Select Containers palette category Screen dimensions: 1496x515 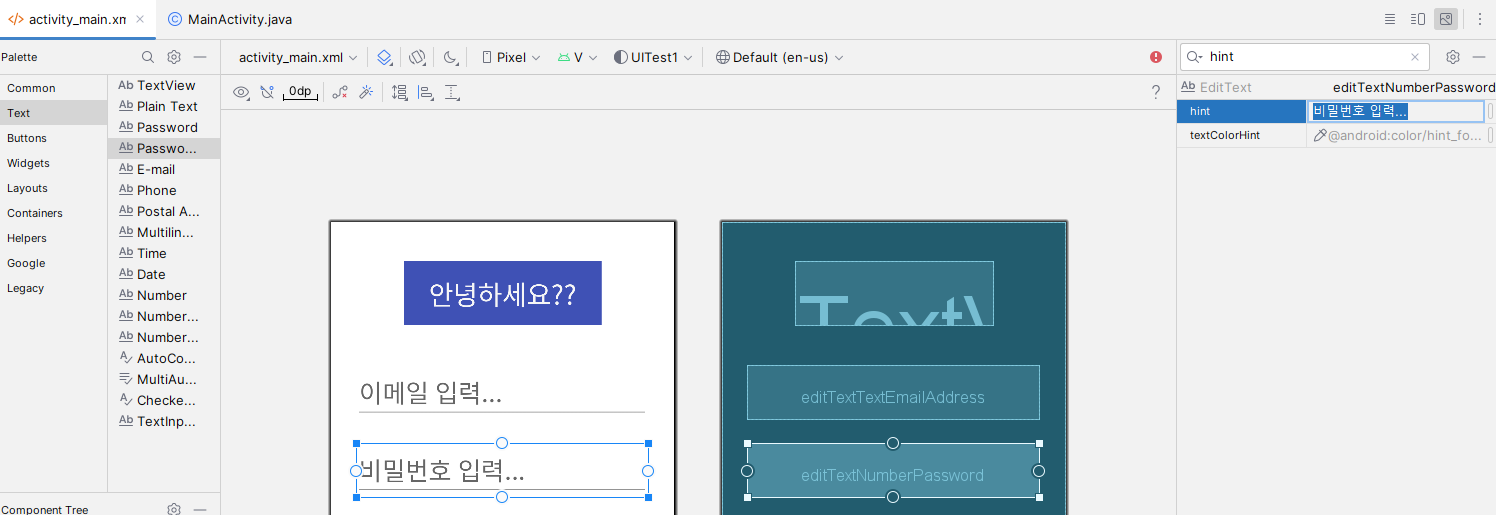(54, 213)
